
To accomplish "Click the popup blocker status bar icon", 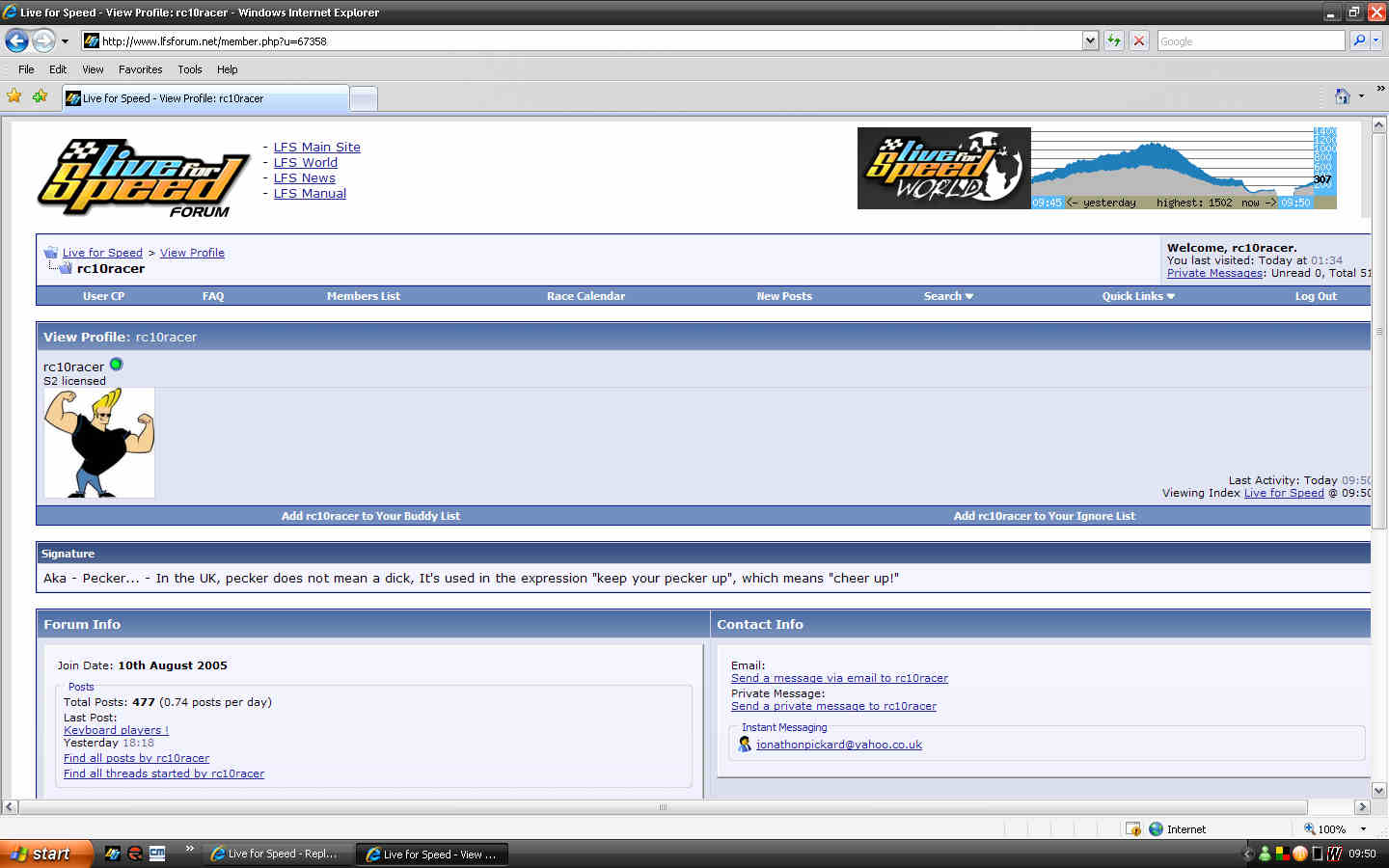I will (1133, 829).
